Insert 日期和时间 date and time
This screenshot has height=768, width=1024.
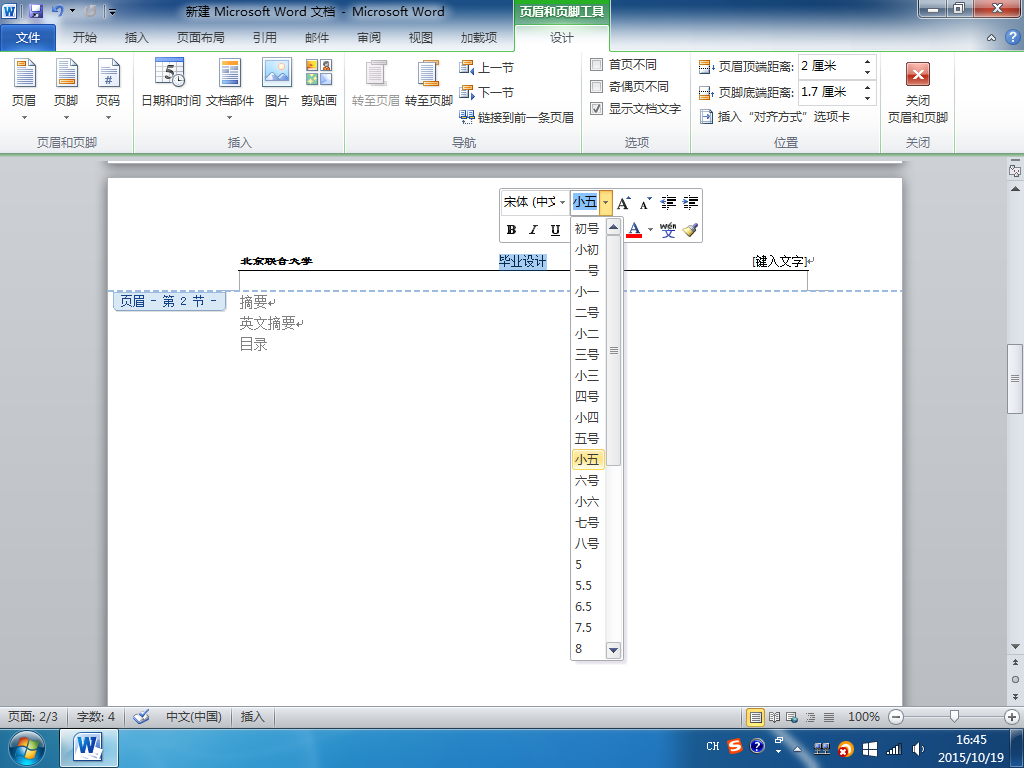pyautogui.click(x=170, y=84)
